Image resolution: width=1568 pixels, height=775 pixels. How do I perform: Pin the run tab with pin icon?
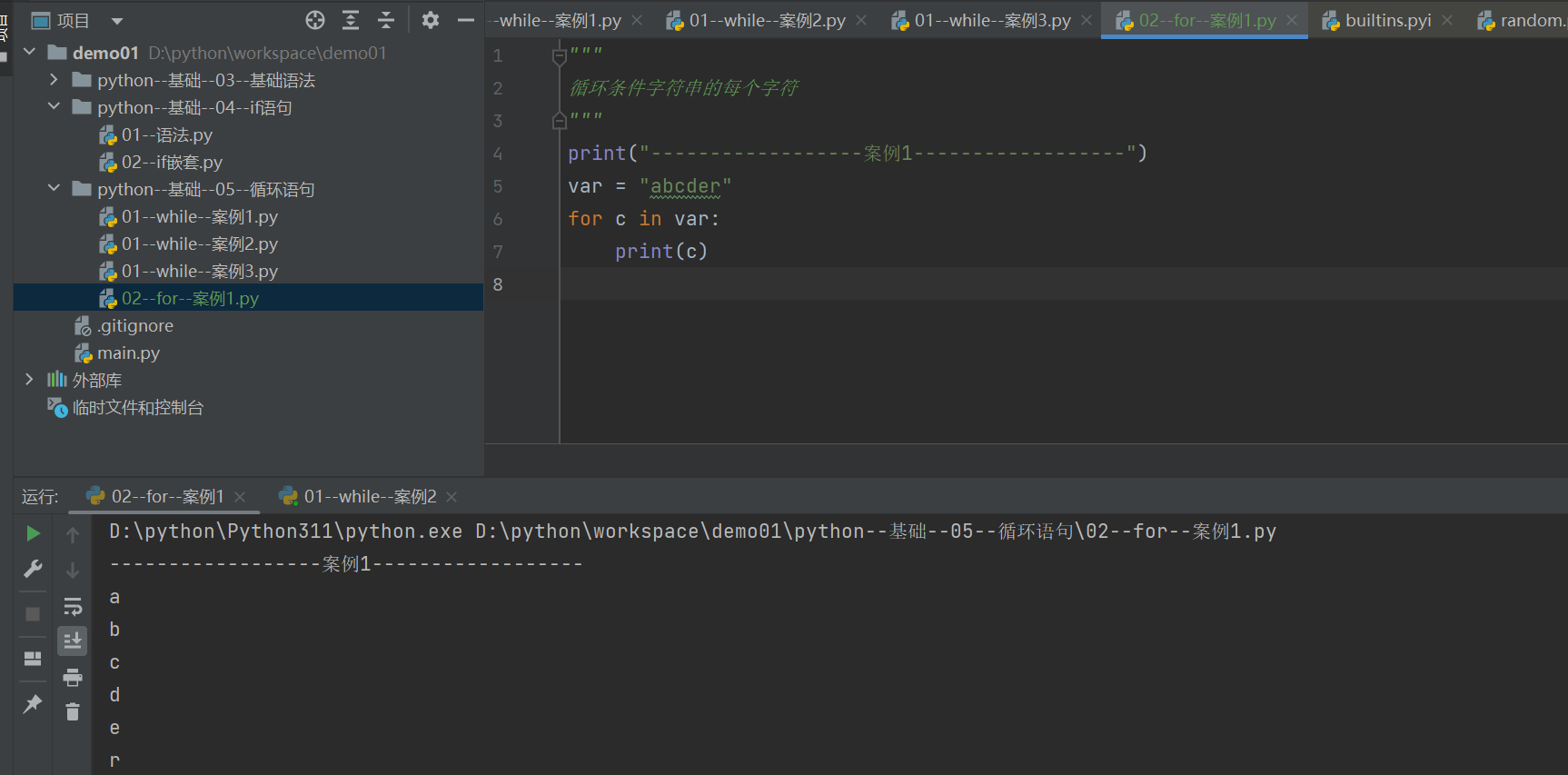coord(33,703)
